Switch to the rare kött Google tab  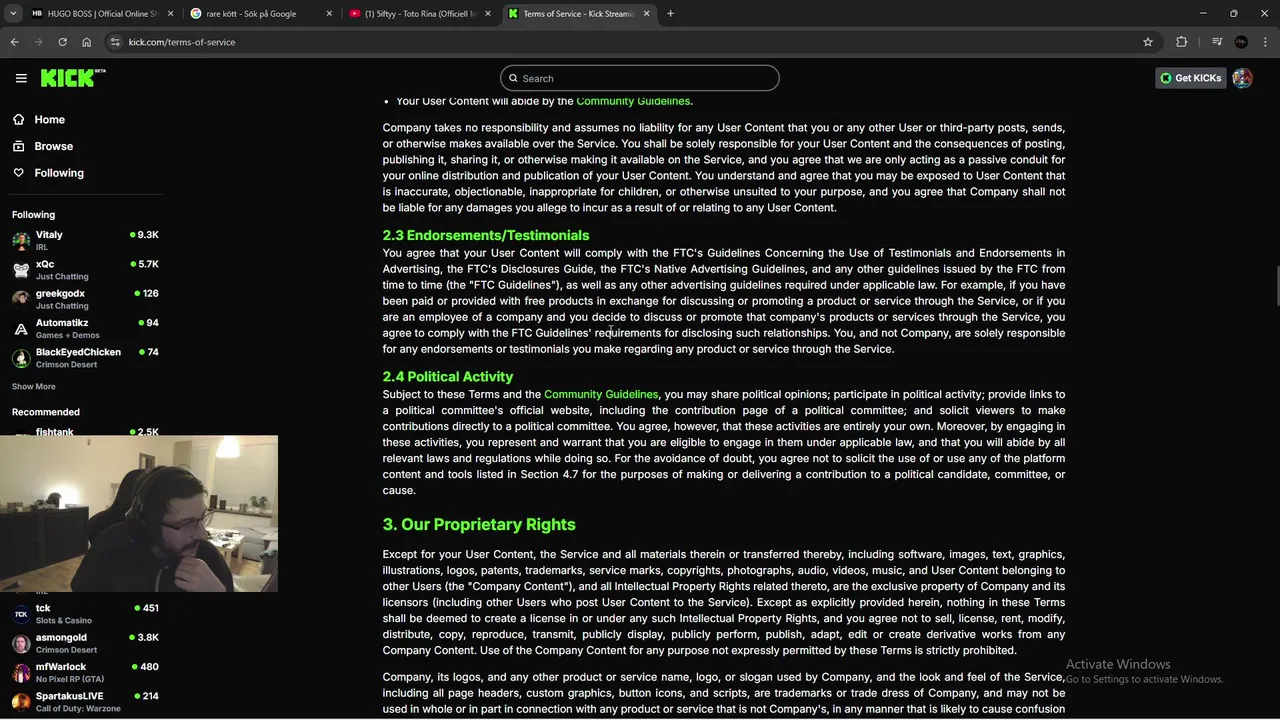260,14
